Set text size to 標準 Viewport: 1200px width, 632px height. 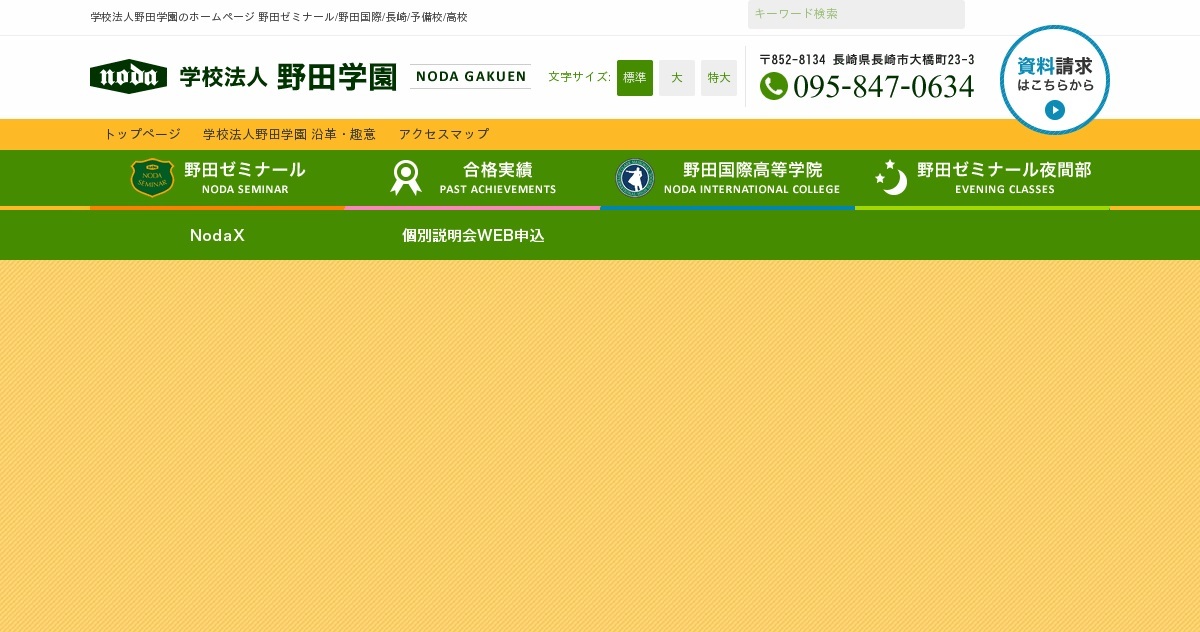(635, 78)
